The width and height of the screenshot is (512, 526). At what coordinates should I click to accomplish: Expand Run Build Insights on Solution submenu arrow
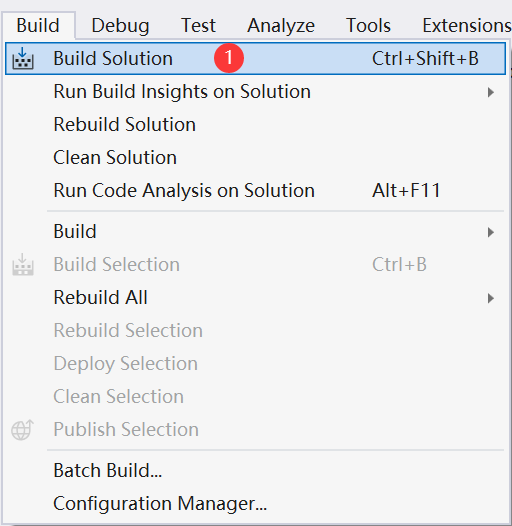click(x=491, y=92)
